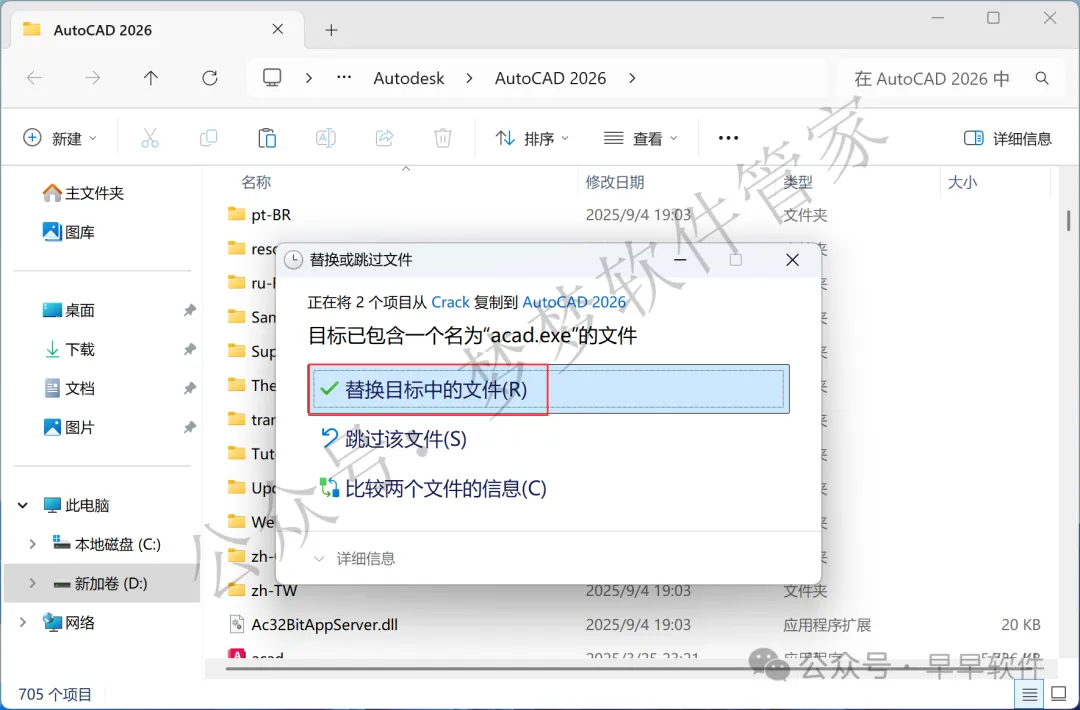Select Network (网络) in sidebar
This screenshot has height=710, width=1080.
pyautogui.click(x=69, y=623)
